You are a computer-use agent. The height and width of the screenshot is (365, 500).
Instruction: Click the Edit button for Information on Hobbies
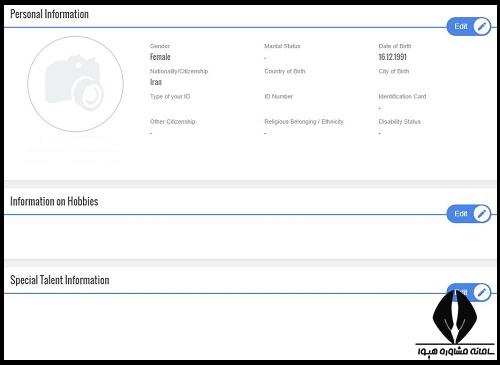tap(469, 214)
